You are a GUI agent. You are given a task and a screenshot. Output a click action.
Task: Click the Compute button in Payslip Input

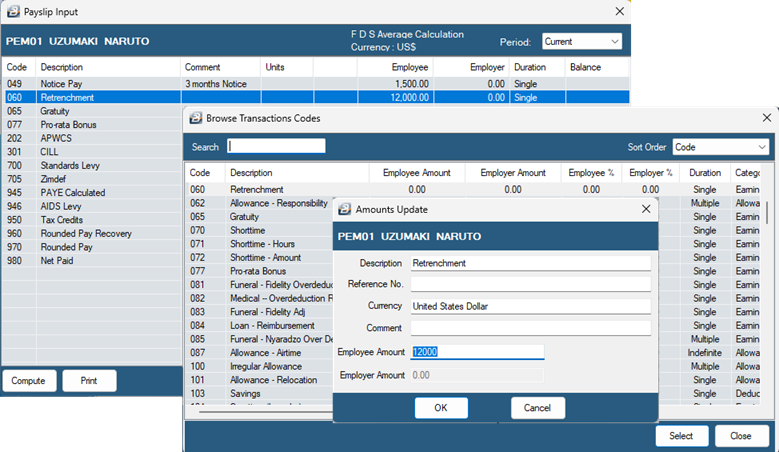coord(28,380)
